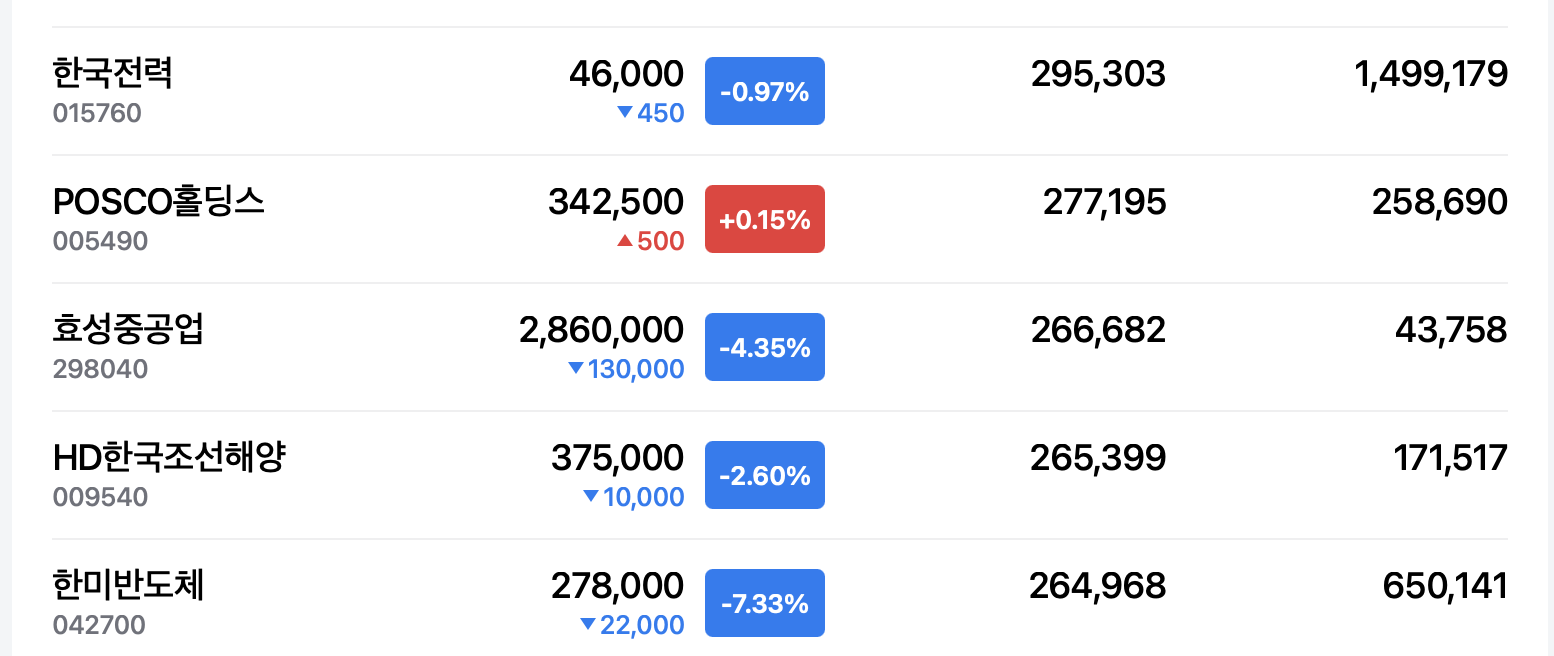Click the down triangle beside 10,000
This screenshot has height=656, width=1554.
(x=590, y=496)
